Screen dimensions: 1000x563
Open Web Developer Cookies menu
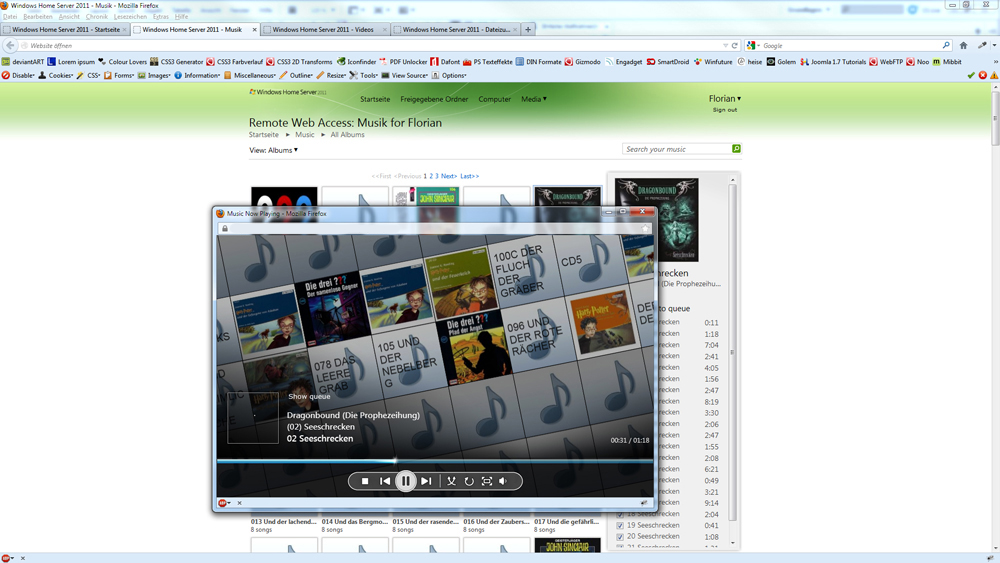tap(55, 75)
